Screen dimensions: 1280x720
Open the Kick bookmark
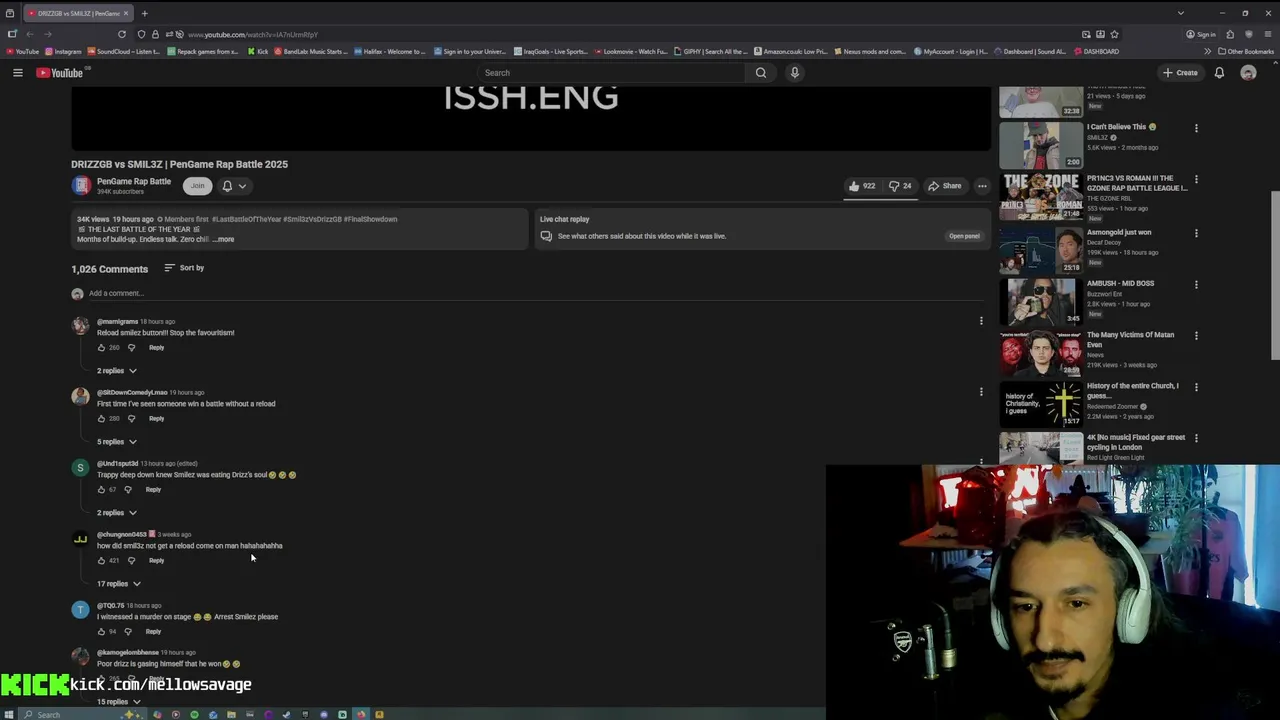(x=258, y=51)
